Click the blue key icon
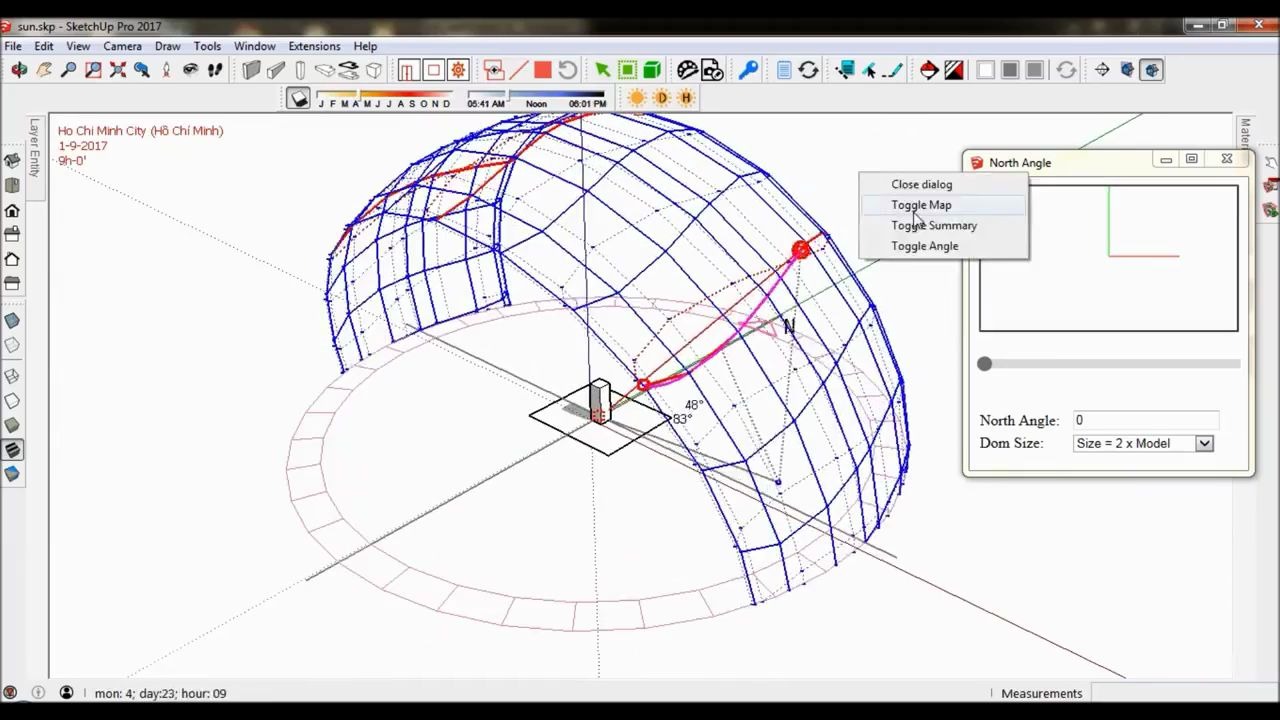The height and width of the screenshot is (720, 1280). [748, 70]
